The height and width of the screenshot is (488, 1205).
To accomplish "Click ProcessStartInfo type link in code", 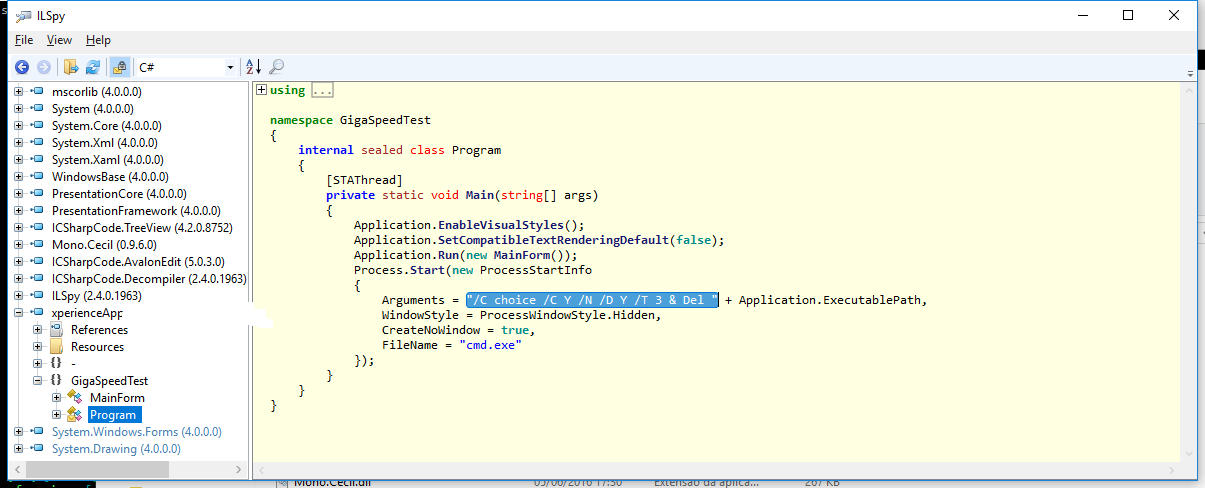I will 536,270.
